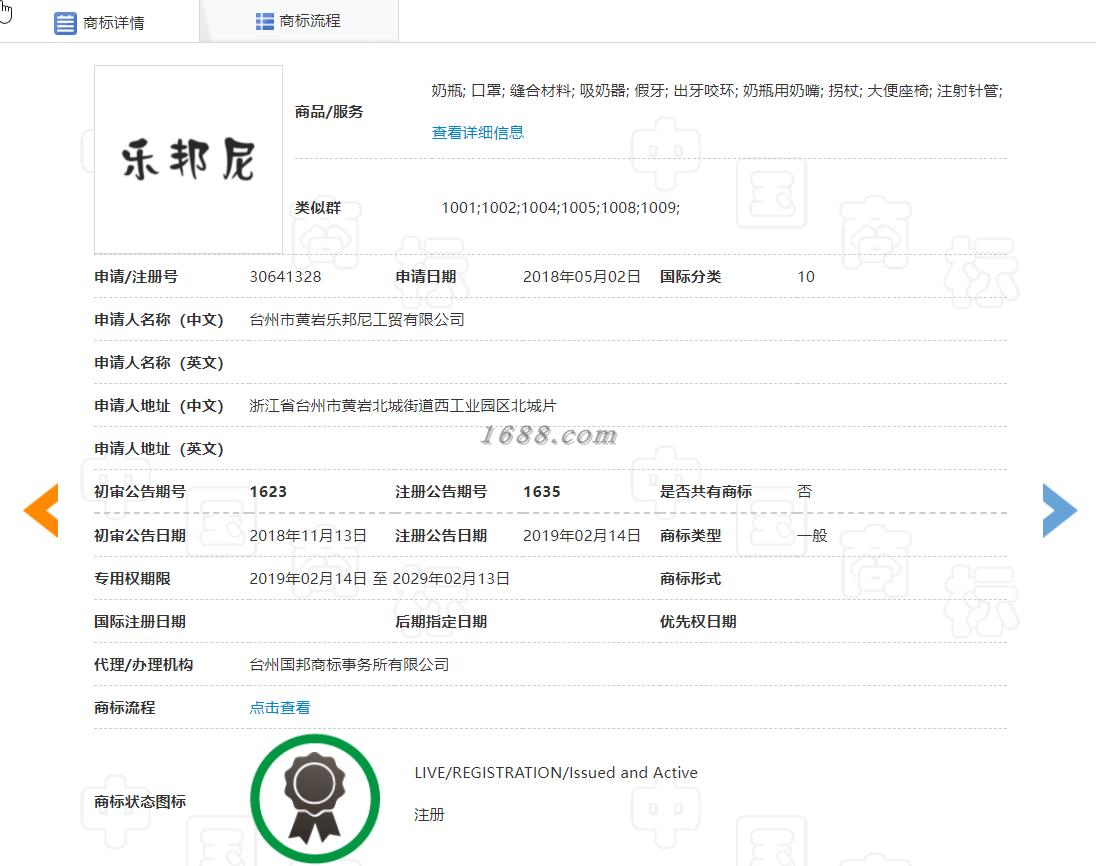Go to next image with blue arrow
Viewport: 1096px width, 866px height.
pos(1060,510)
